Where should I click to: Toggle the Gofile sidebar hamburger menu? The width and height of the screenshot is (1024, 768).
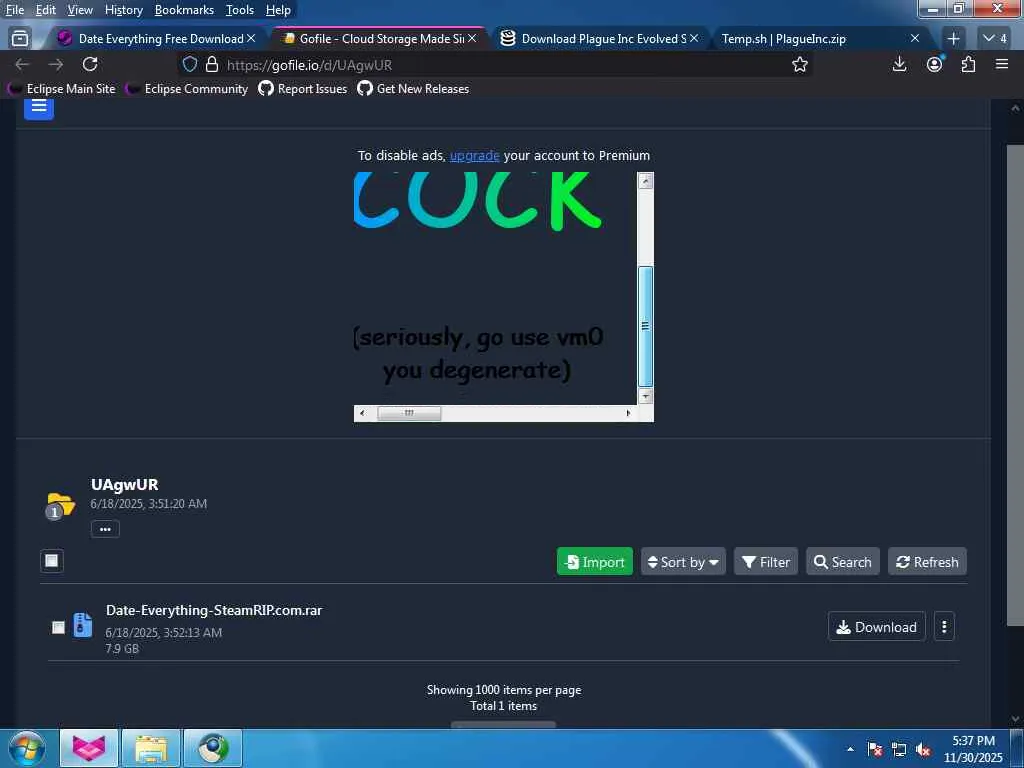click(x=39, y=108)
